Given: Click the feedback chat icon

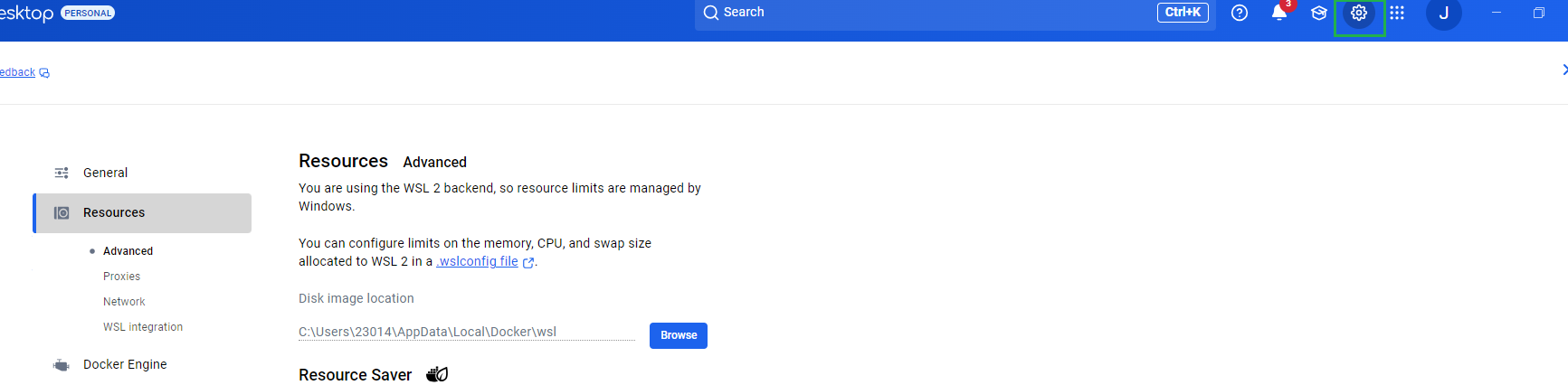Looking at the screenshot, I should (x=44, y=73).
